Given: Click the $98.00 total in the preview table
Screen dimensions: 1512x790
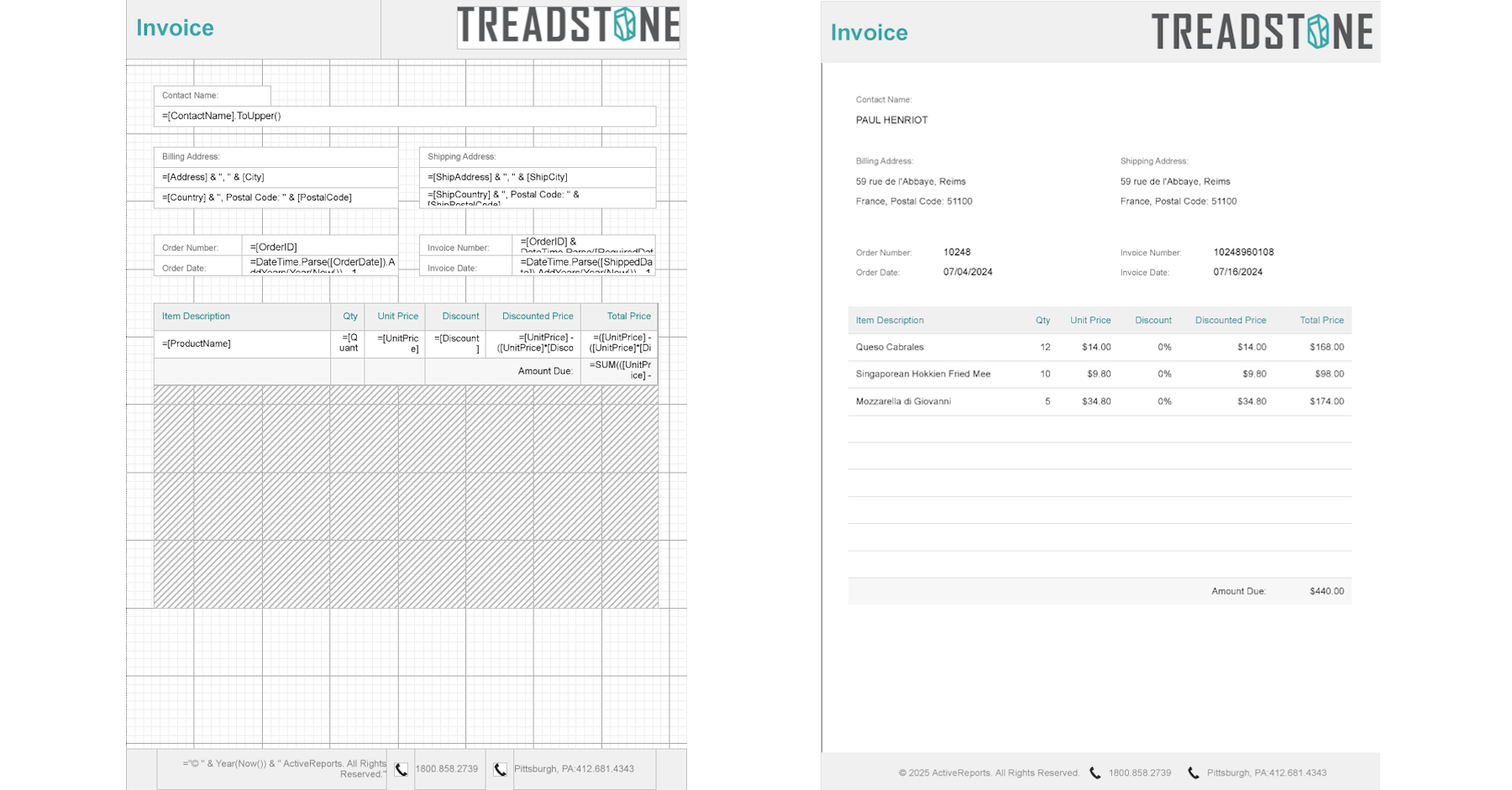Looking at the screenshot, I should pyautogui.click(x=1329, y=374).
